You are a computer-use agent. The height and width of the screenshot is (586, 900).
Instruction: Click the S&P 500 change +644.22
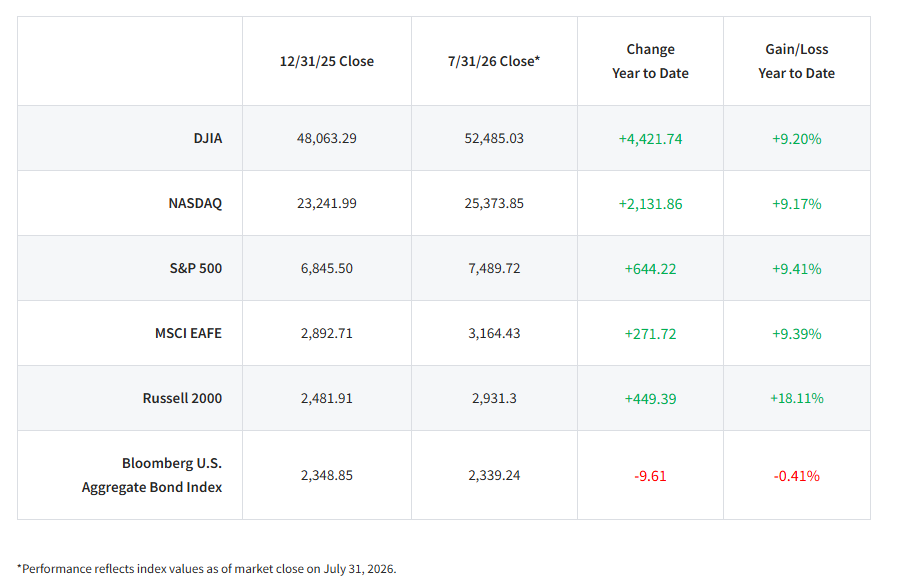pos(650,269)
